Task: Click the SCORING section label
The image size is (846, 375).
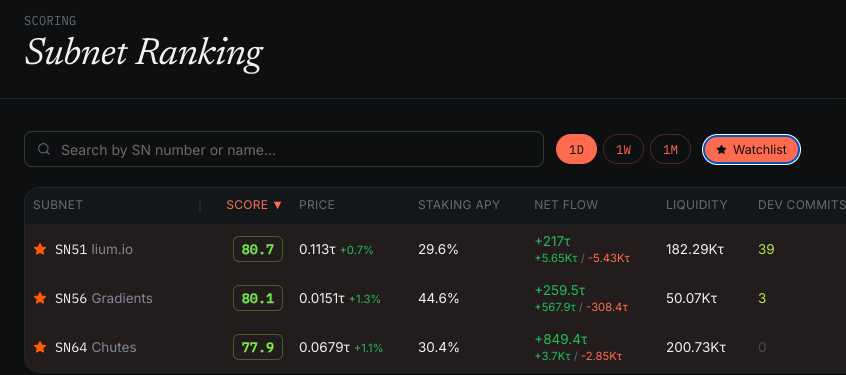Action: [x=50, y=21]
